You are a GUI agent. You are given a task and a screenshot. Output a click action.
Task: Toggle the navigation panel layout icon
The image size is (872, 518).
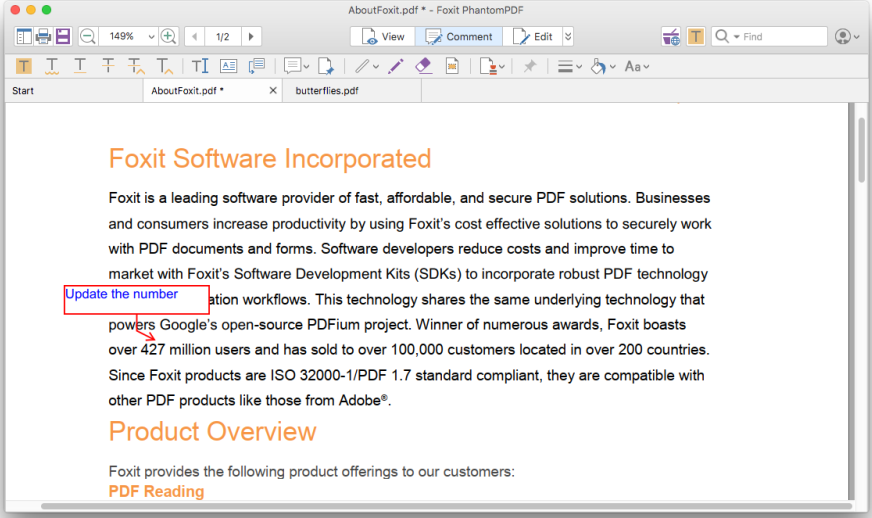(24, 37)
